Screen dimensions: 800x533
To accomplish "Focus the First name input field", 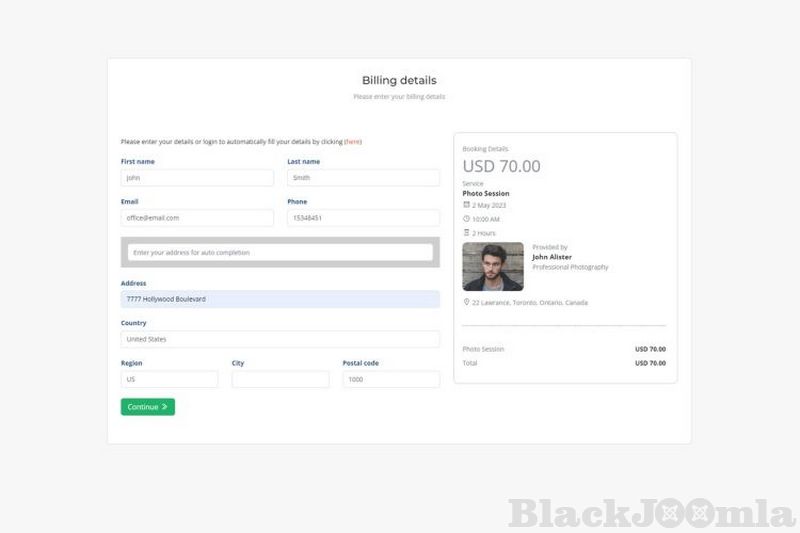I will (x=197, y=178).
